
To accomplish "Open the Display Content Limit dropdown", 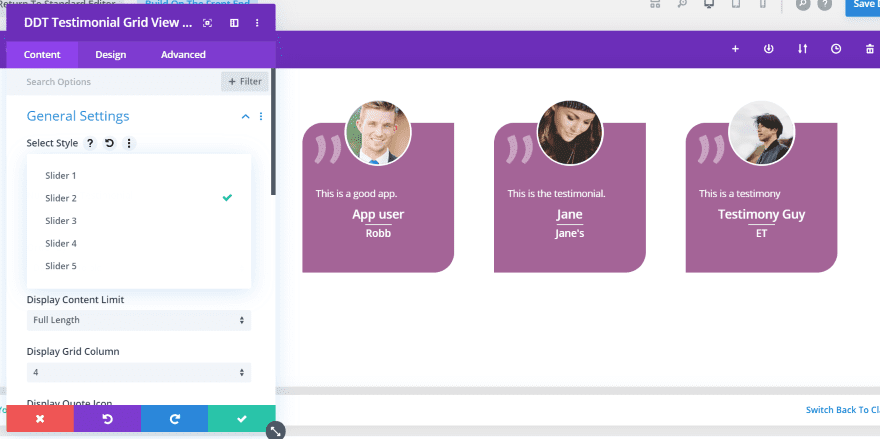I will click(139, 320).
